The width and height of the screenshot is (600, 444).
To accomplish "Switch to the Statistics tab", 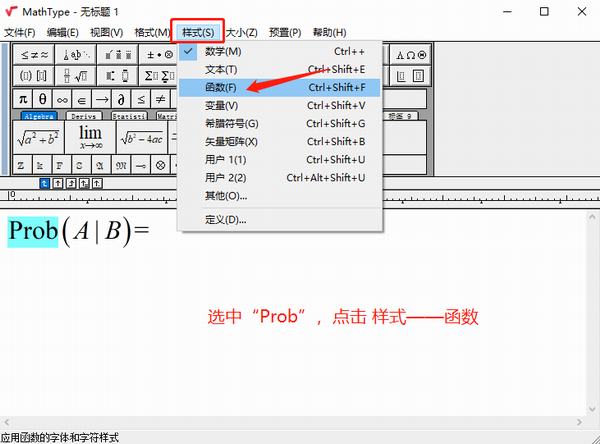I will (x=129, y=116).
